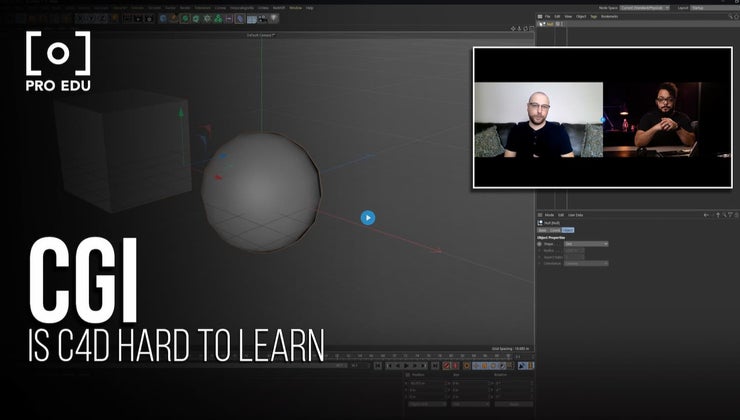Toggle Position keyframe recording icon
The image size is (740, 420).
tap(476, 366)
